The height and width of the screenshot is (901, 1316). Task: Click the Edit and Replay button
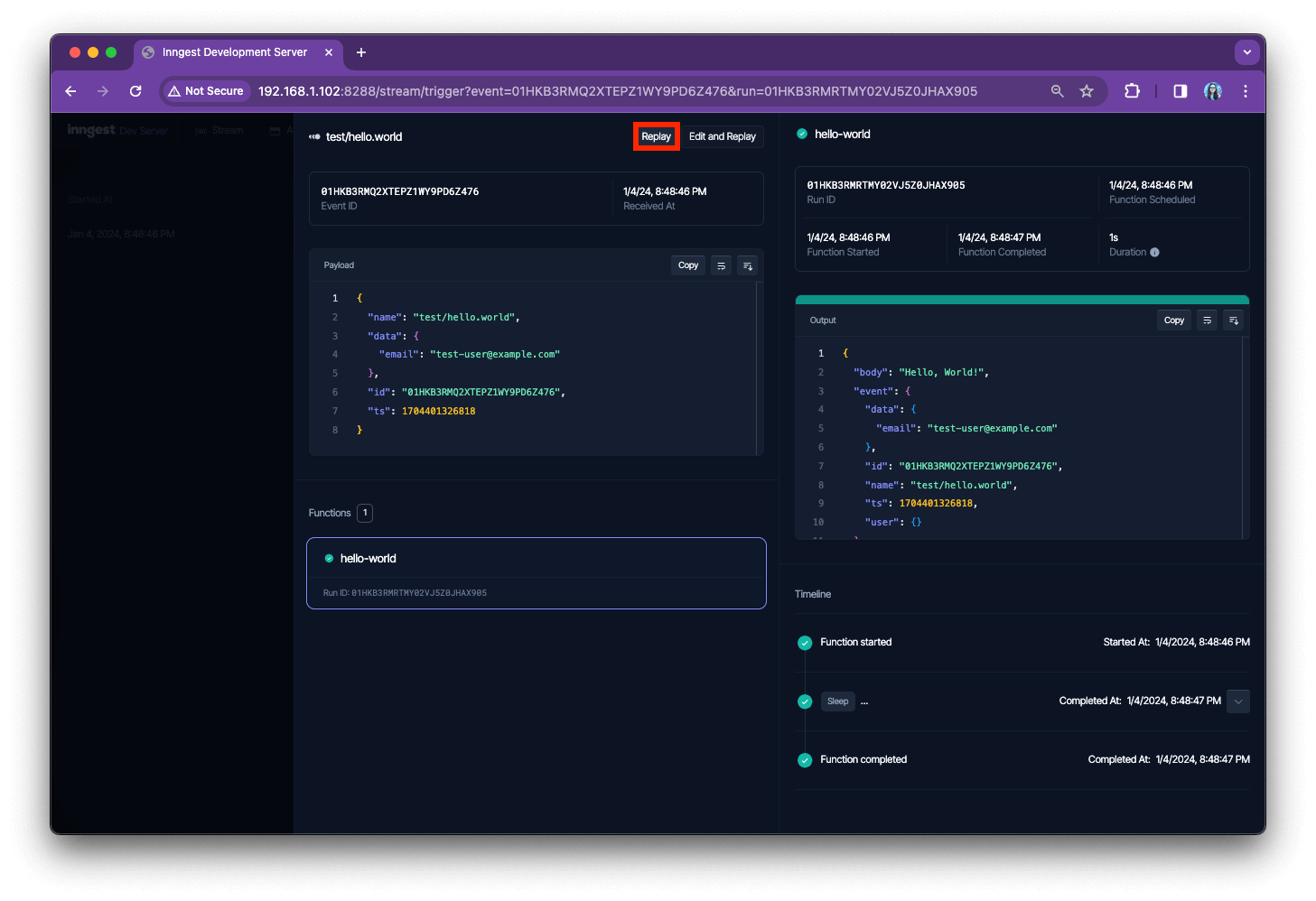click(722, 136)
